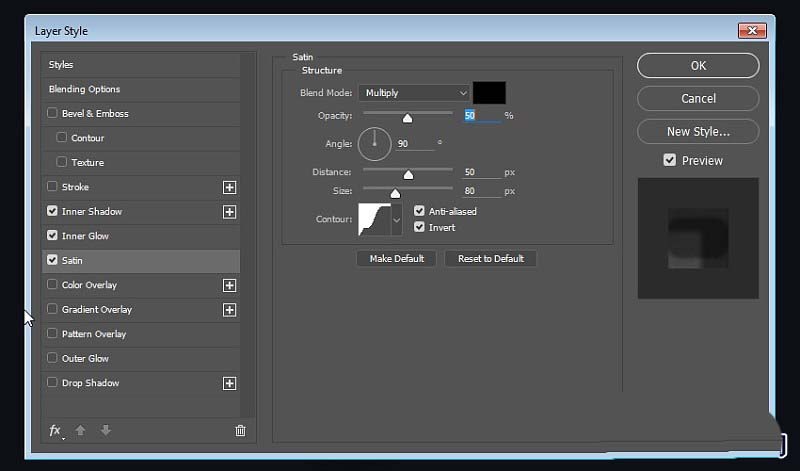Click the Angle dial control
Viewport: 800px width, 471px height.
point(374,144)
